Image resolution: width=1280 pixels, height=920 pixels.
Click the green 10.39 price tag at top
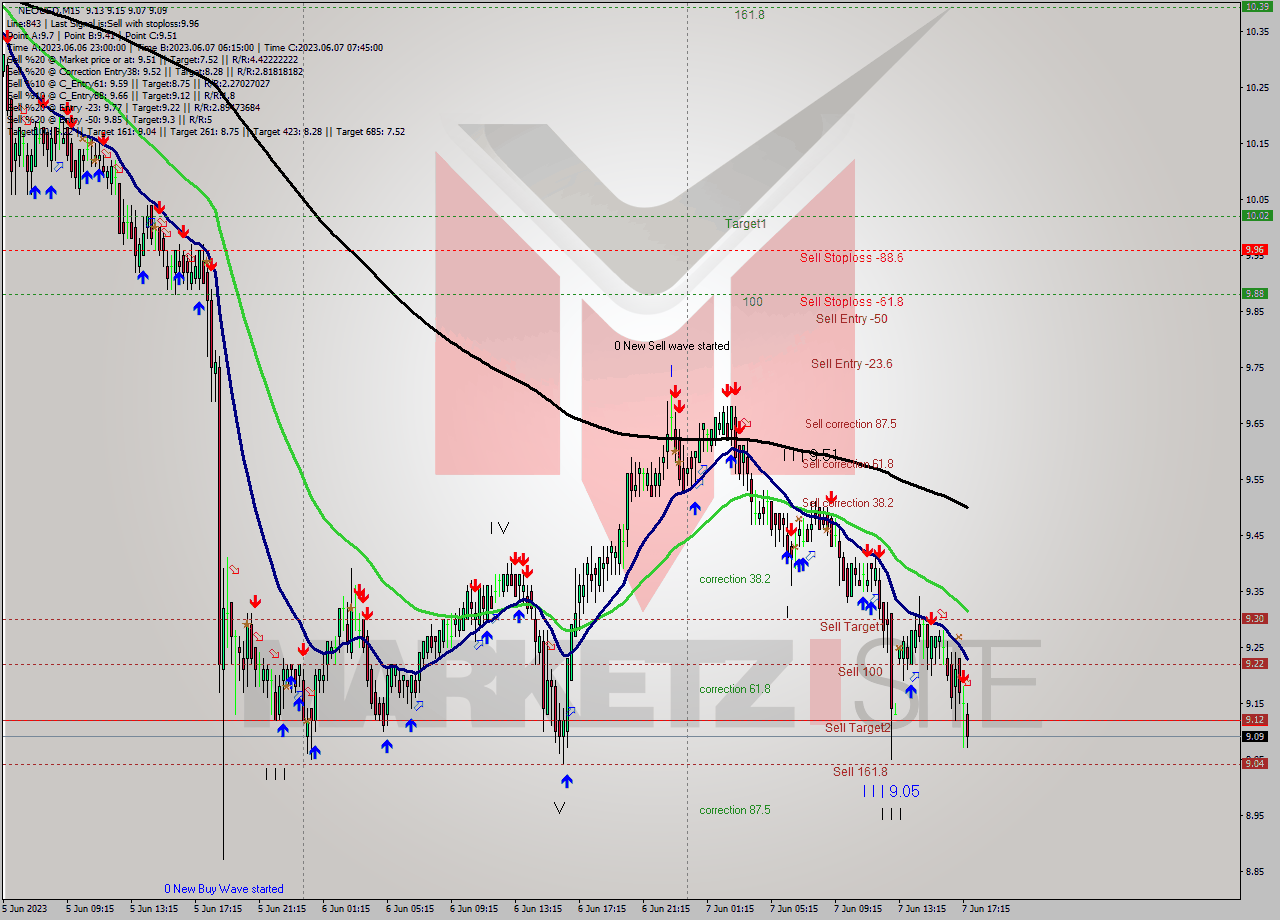click(1257, 6)
